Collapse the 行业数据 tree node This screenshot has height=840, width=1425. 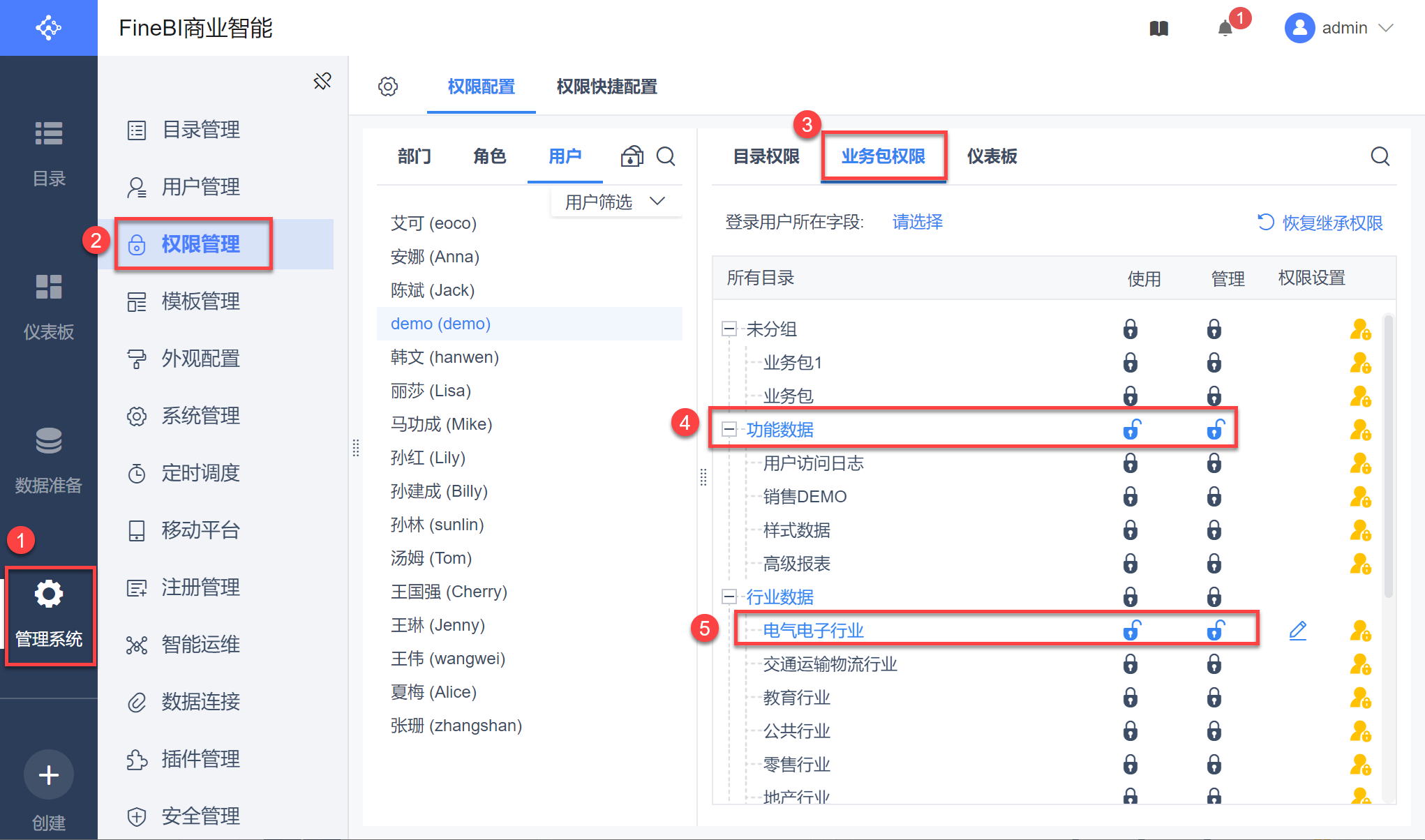pyautogui.click(x=729, y=597)
